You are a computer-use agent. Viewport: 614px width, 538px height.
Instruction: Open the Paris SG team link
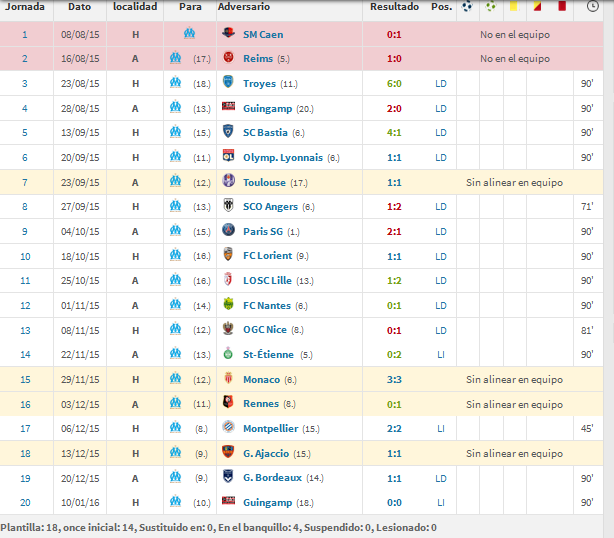[x=263, y=231]
